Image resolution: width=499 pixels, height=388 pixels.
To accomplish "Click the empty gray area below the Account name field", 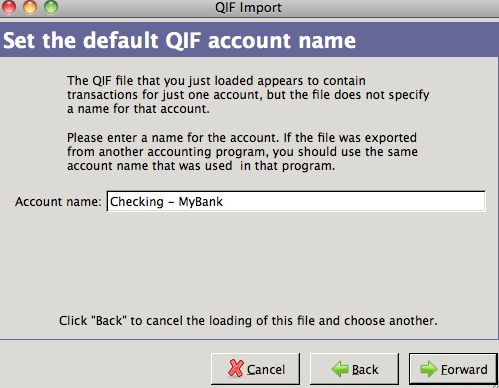I will tap(249, 260).
